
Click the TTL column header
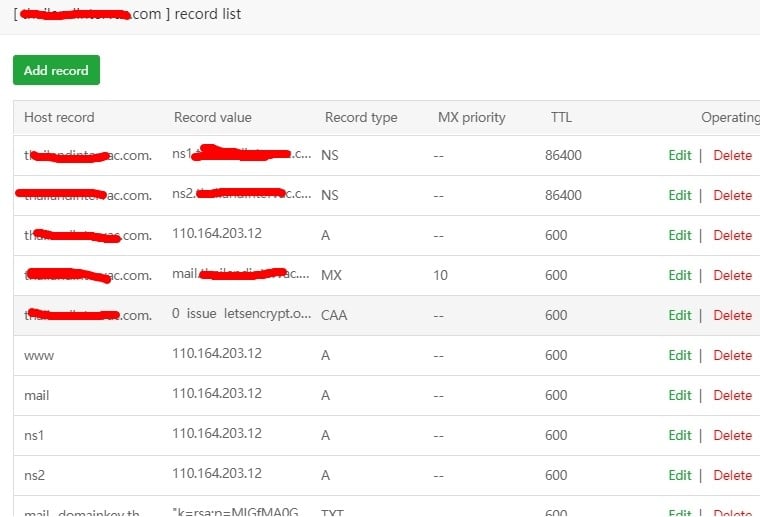[561, 117]
